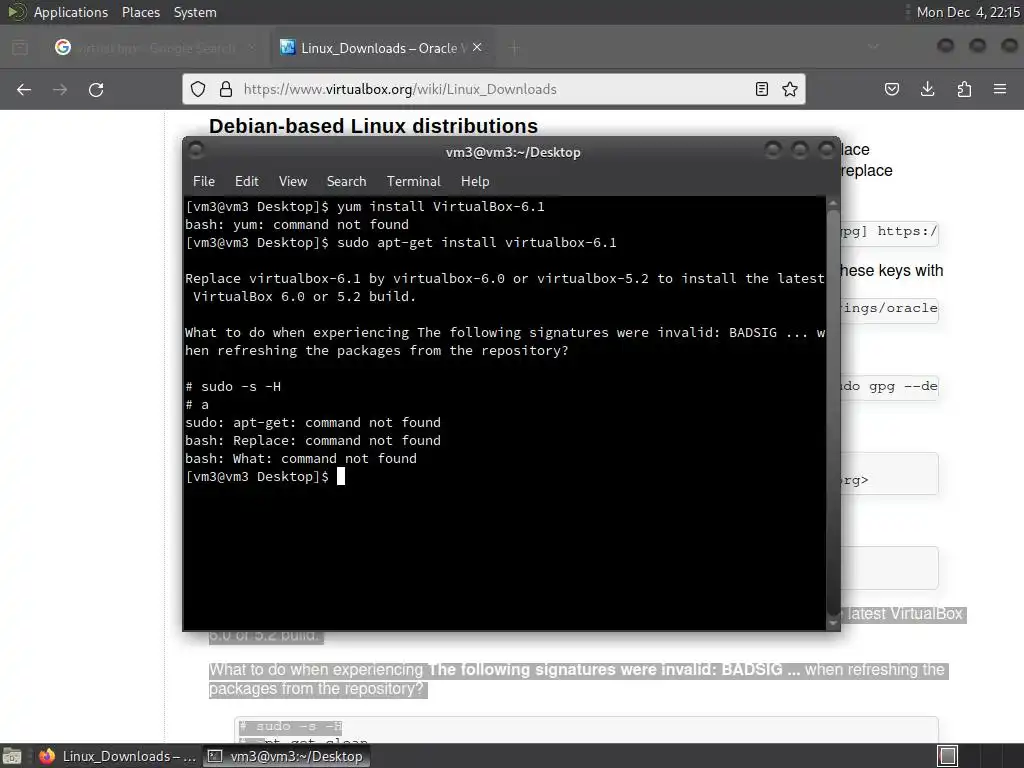Click the '# sudo -s -H' terminal line
Viewport: 1024px width, 768px height.
point(233,387)
